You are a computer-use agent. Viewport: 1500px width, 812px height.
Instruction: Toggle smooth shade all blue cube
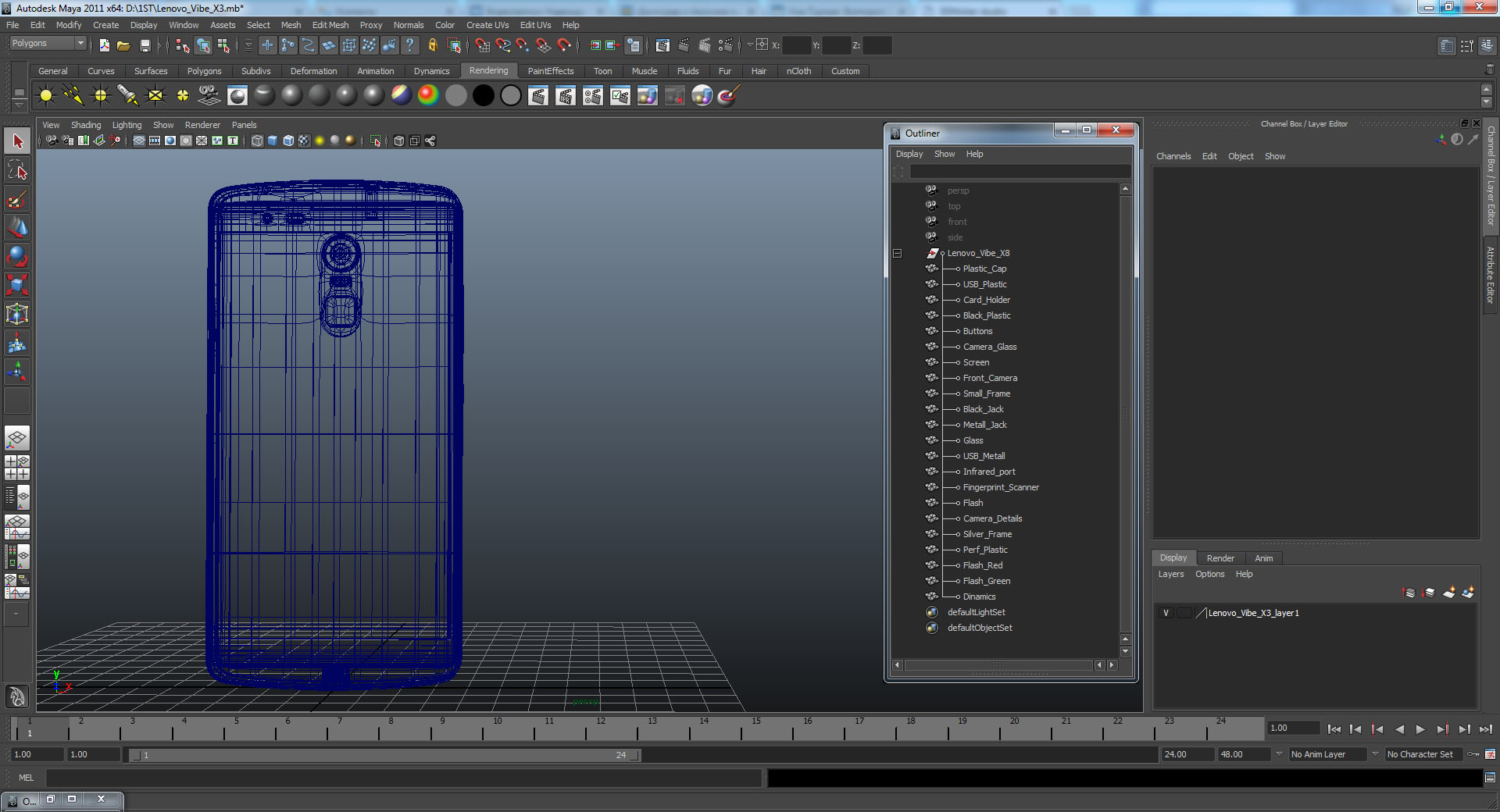pyautogui.click(x=273, y=141)
